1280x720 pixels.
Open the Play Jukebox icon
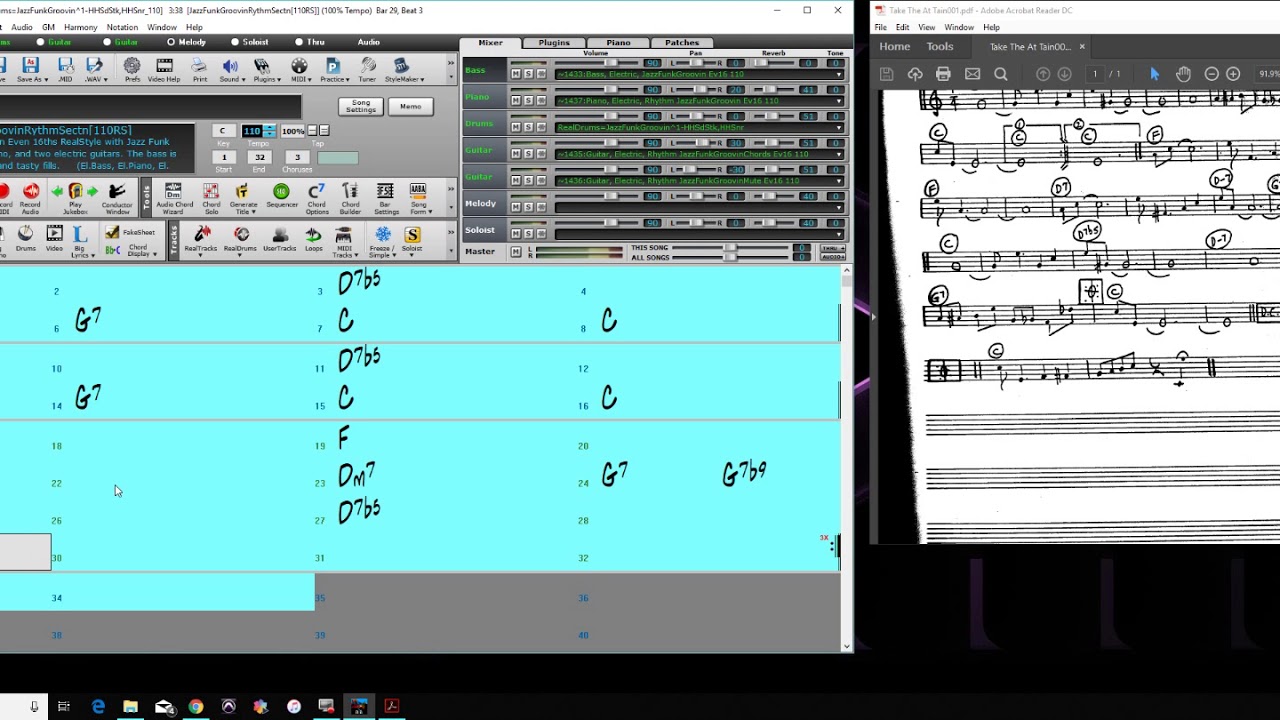75,196
